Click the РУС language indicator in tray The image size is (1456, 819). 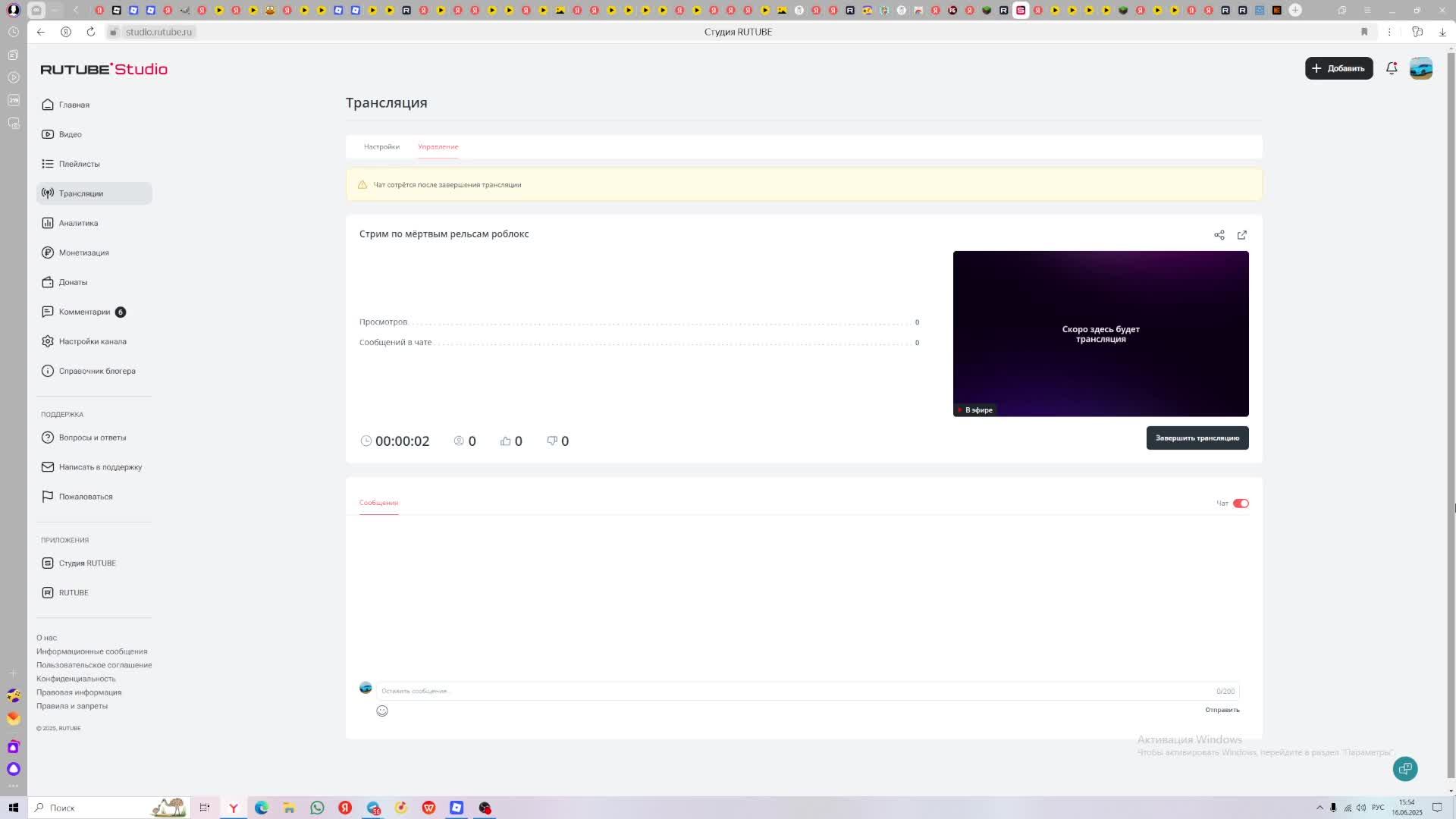click(x=1378, y=808)
